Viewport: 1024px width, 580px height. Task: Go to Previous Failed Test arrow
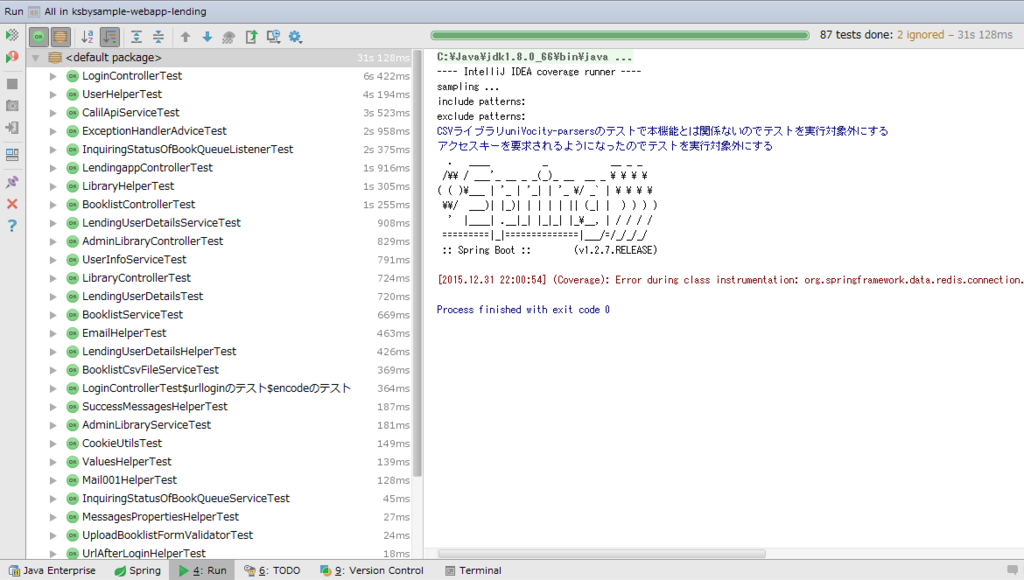(185, 37)
